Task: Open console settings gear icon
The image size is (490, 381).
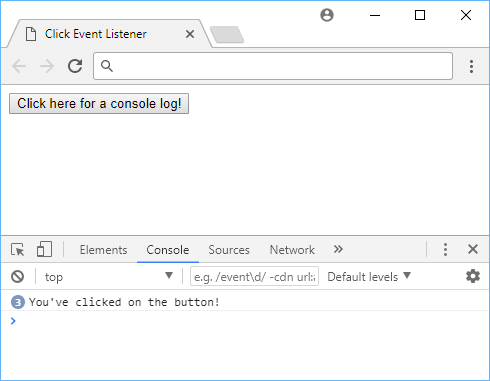Action: click(x=473, y=276)
